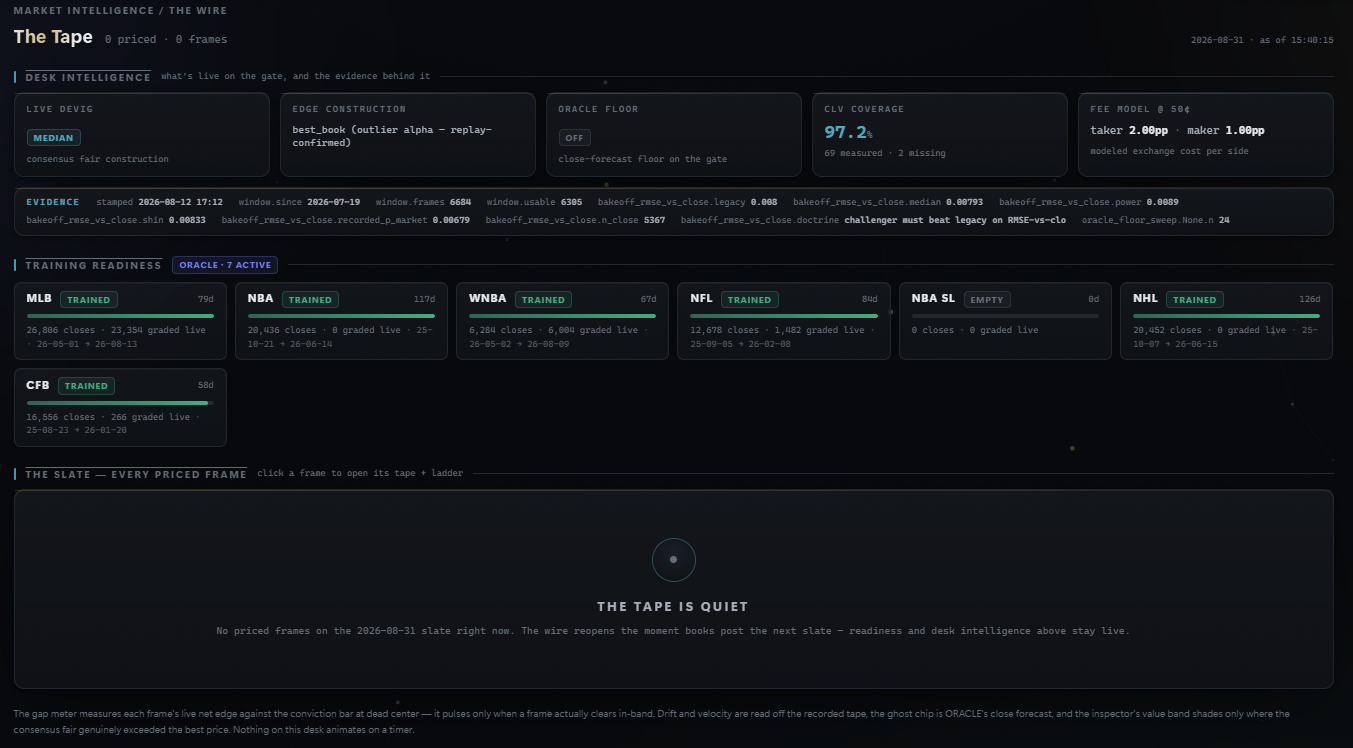Click the NHL readiness progress bar

tap(1226, 316)
